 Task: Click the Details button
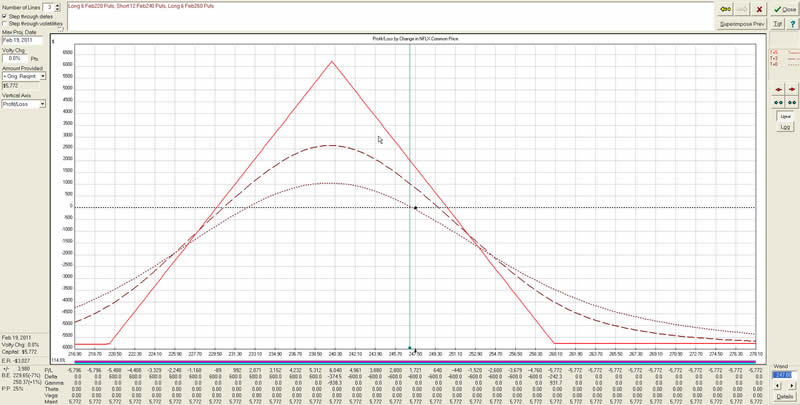click(x=784, y=398)
